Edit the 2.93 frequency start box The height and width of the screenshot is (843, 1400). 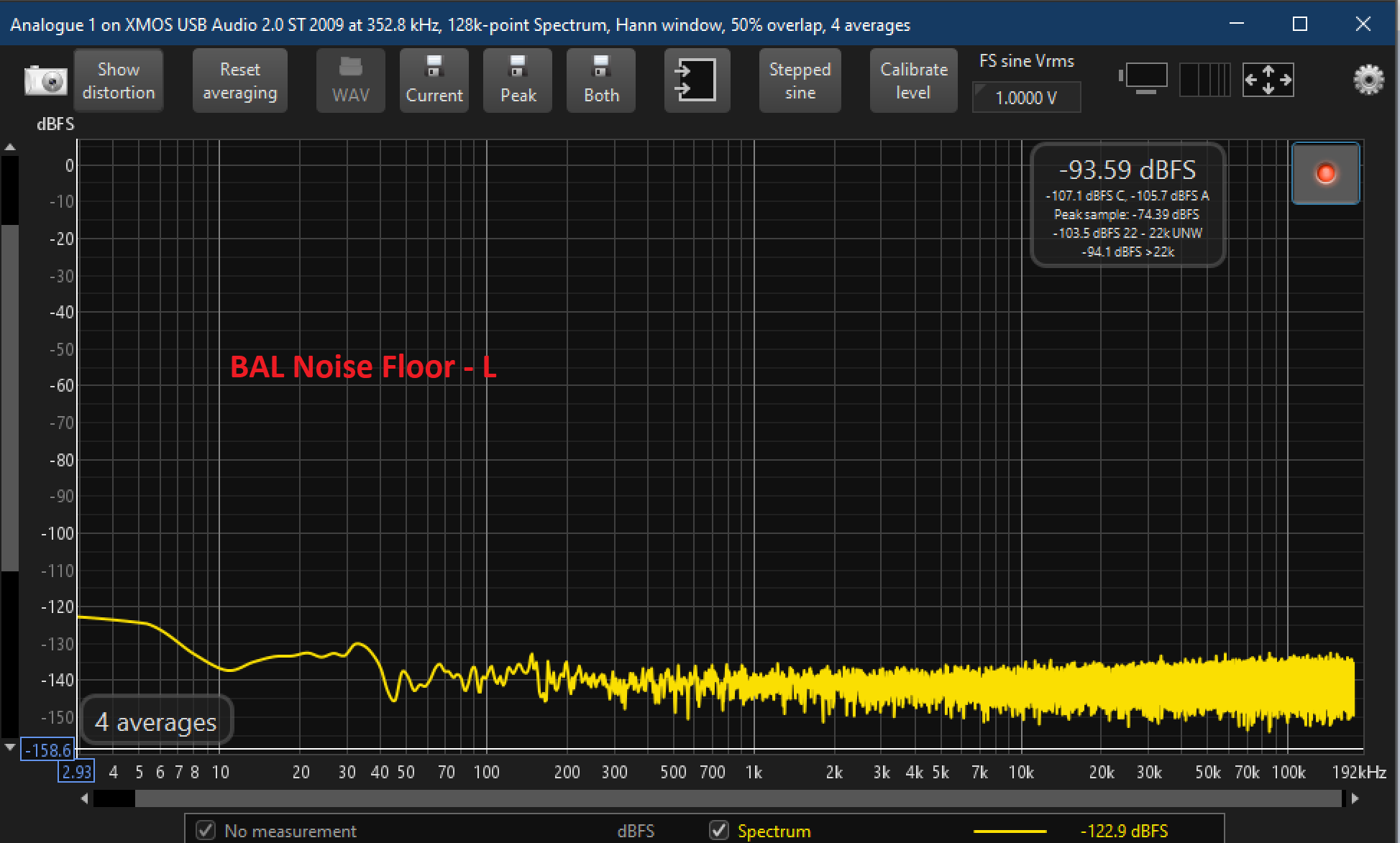(76, 771)
